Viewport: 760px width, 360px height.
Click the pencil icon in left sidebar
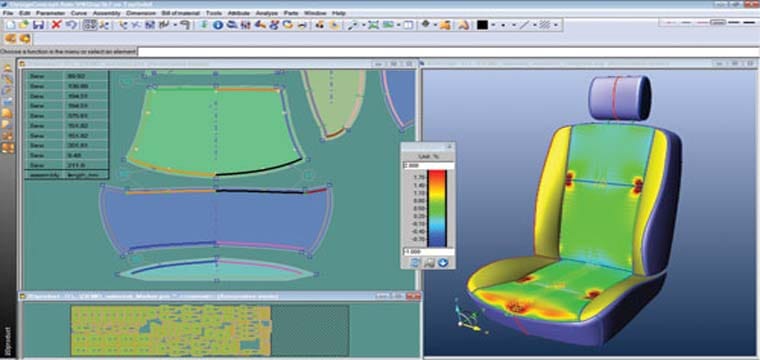tap(8, 79)
